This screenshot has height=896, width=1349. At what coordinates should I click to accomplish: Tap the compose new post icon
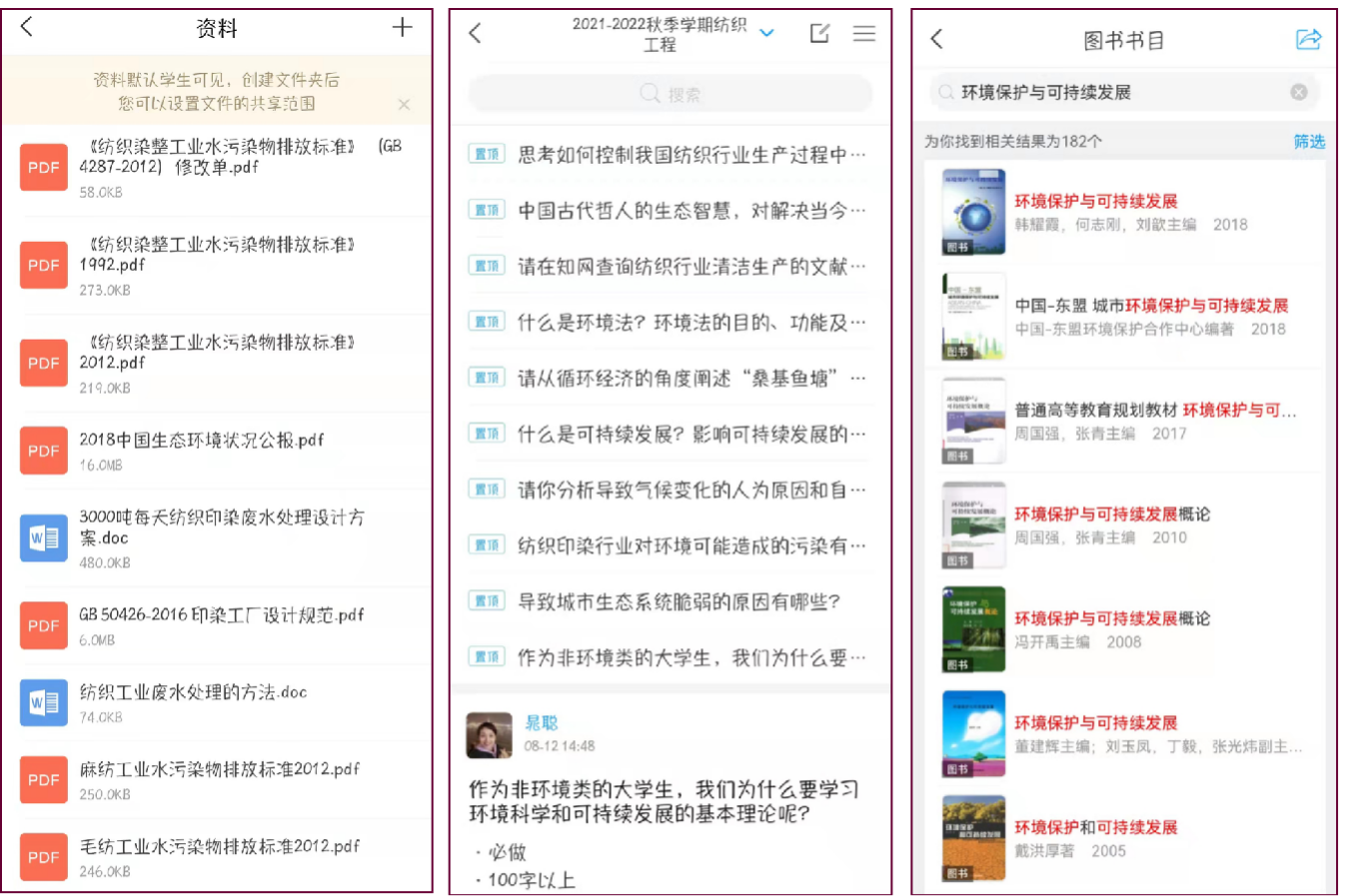click(x=819, y=33)
